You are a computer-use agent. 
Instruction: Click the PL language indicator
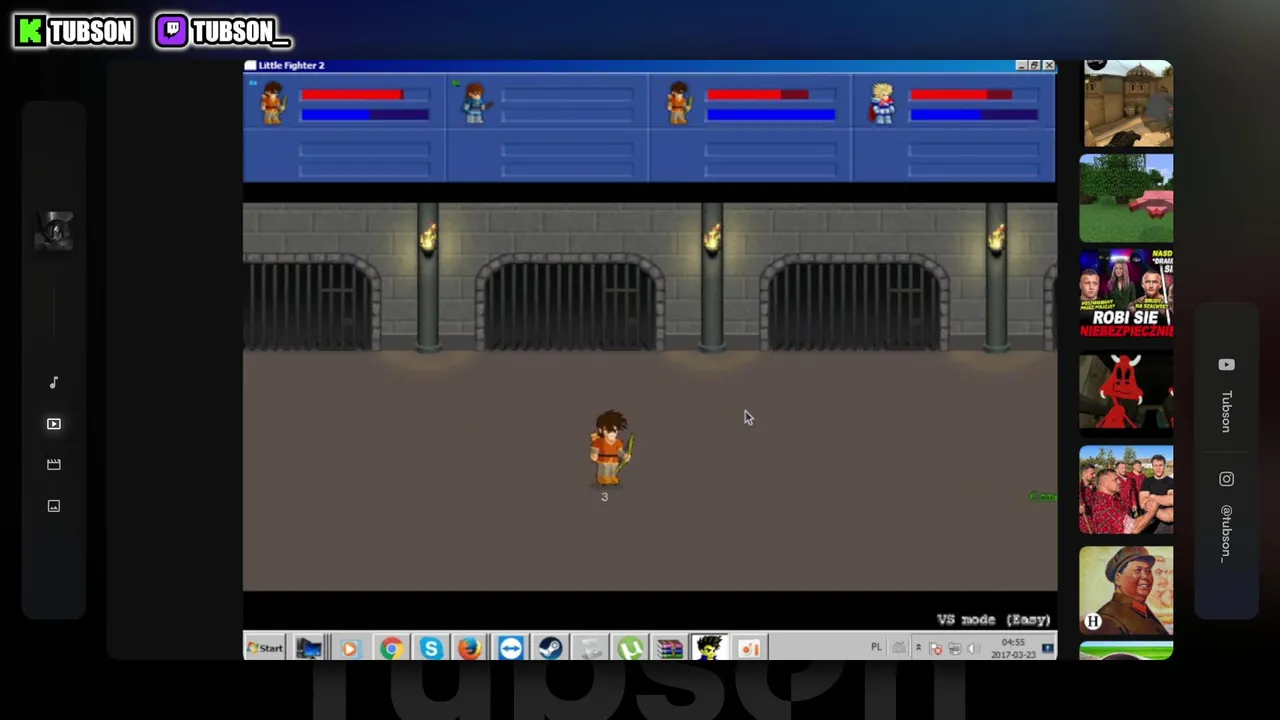point(876,647)
